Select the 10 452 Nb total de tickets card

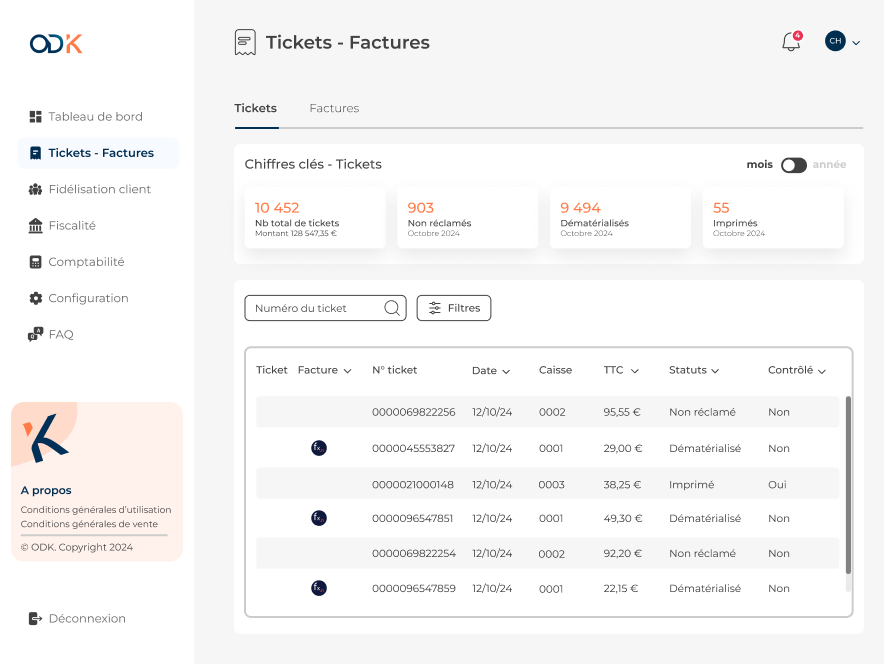(315, 218)
